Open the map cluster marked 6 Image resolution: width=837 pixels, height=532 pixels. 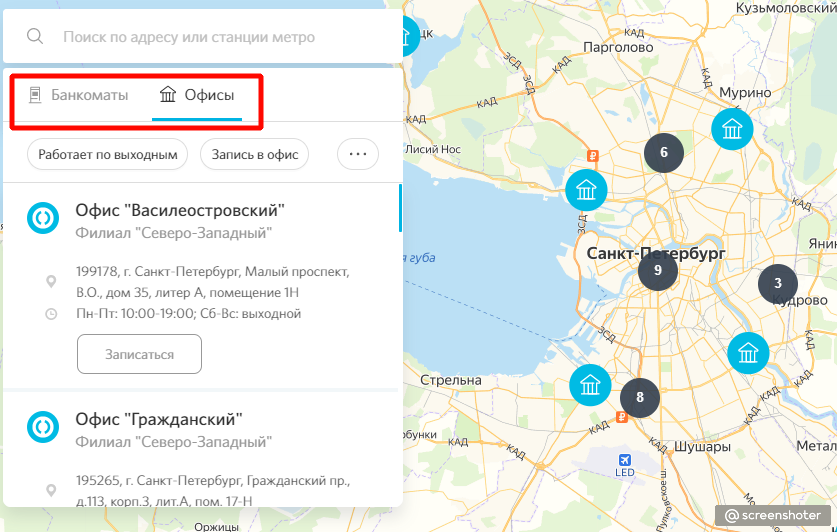664,153
